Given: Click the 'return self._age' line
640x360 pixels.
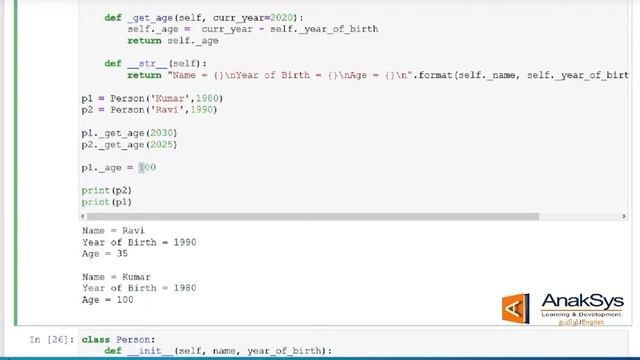Looking at the screenshot, I should point(173,41).
